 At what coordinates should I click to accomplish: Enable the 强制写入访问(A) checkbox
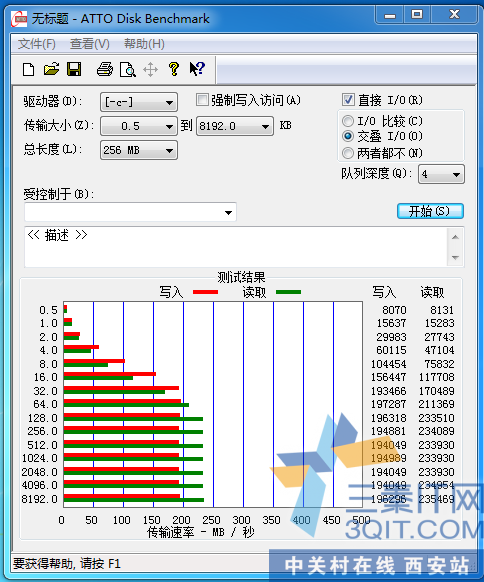(x=202, y=100)
